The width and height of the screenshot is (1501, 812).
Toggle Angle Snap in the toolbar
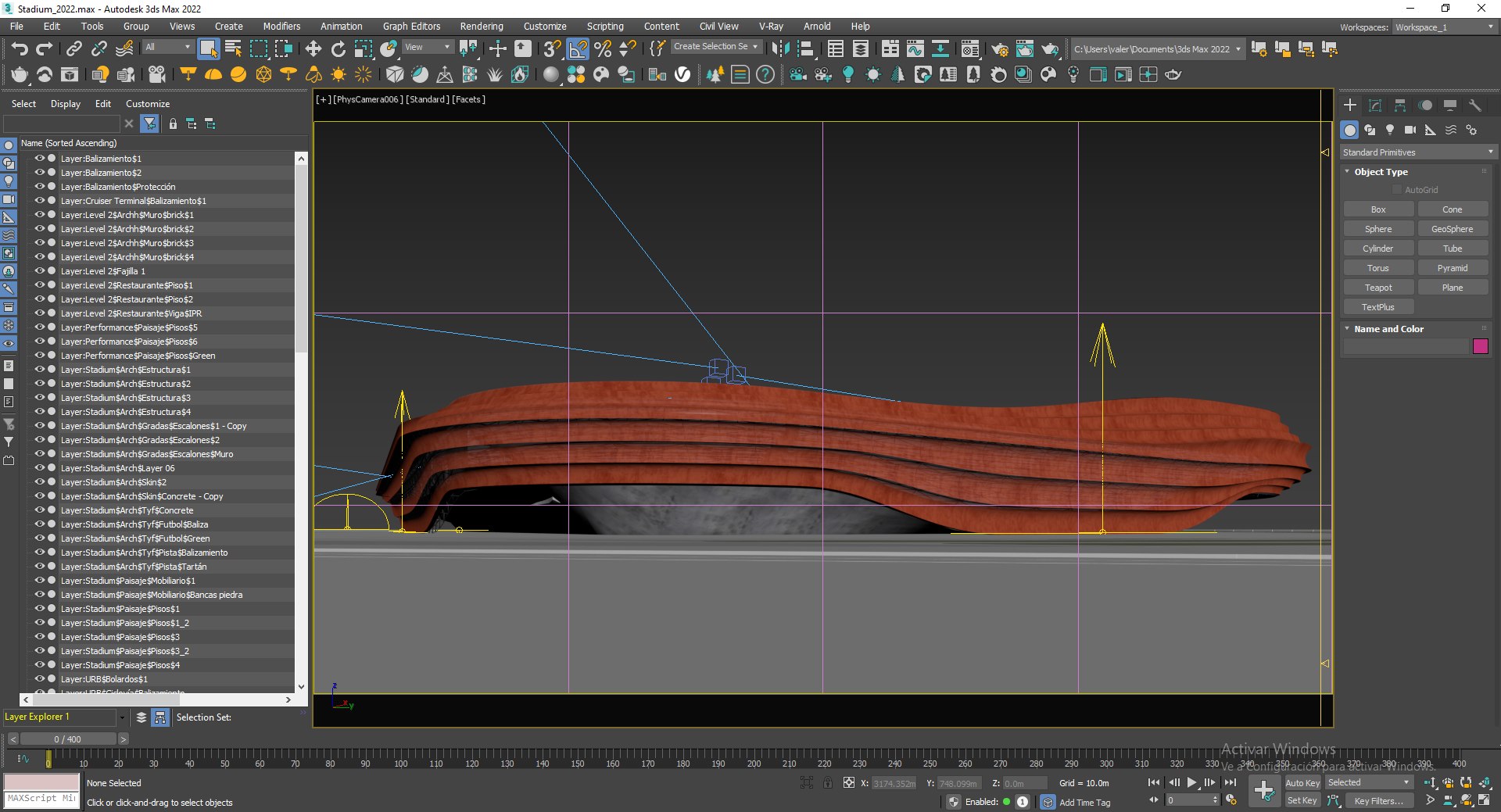click(578, 48)
